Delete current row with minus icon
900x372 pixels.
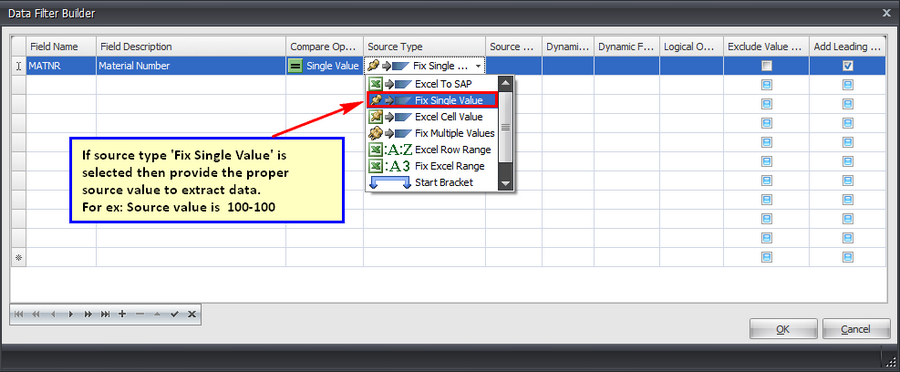pyautogui.click(x=139, y=314)
